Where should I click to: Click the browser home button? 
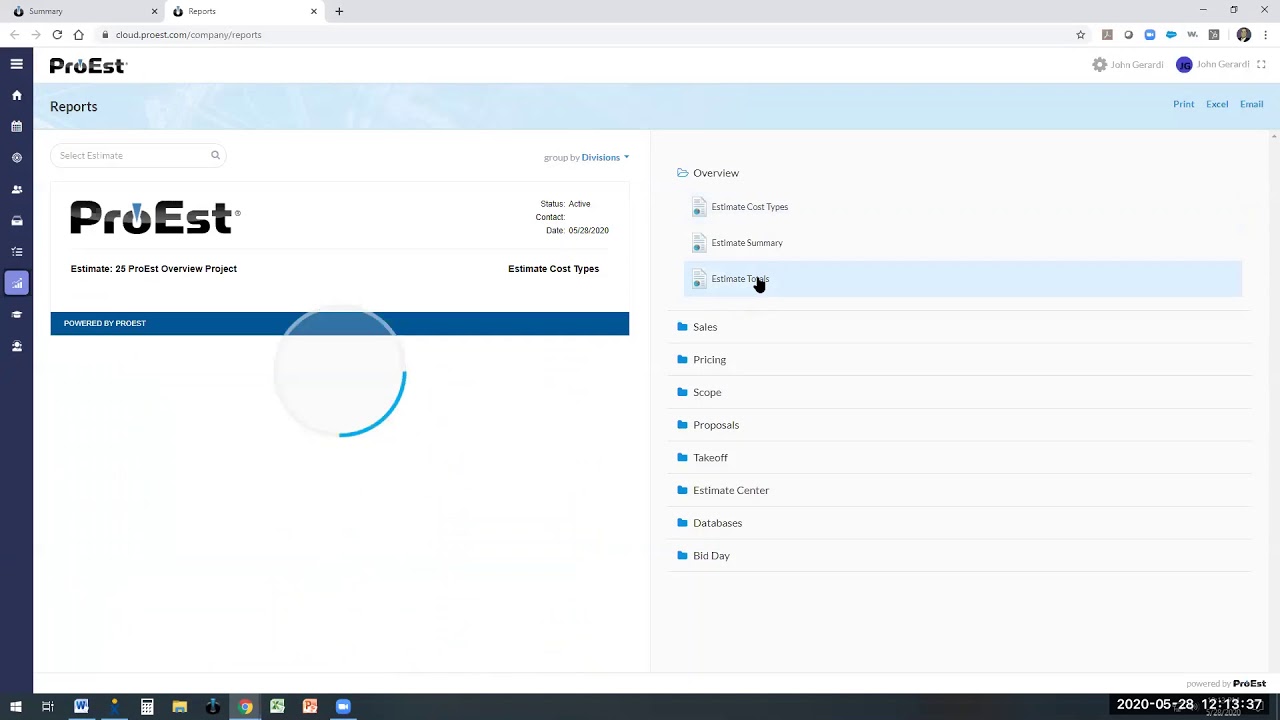(78, 35)
